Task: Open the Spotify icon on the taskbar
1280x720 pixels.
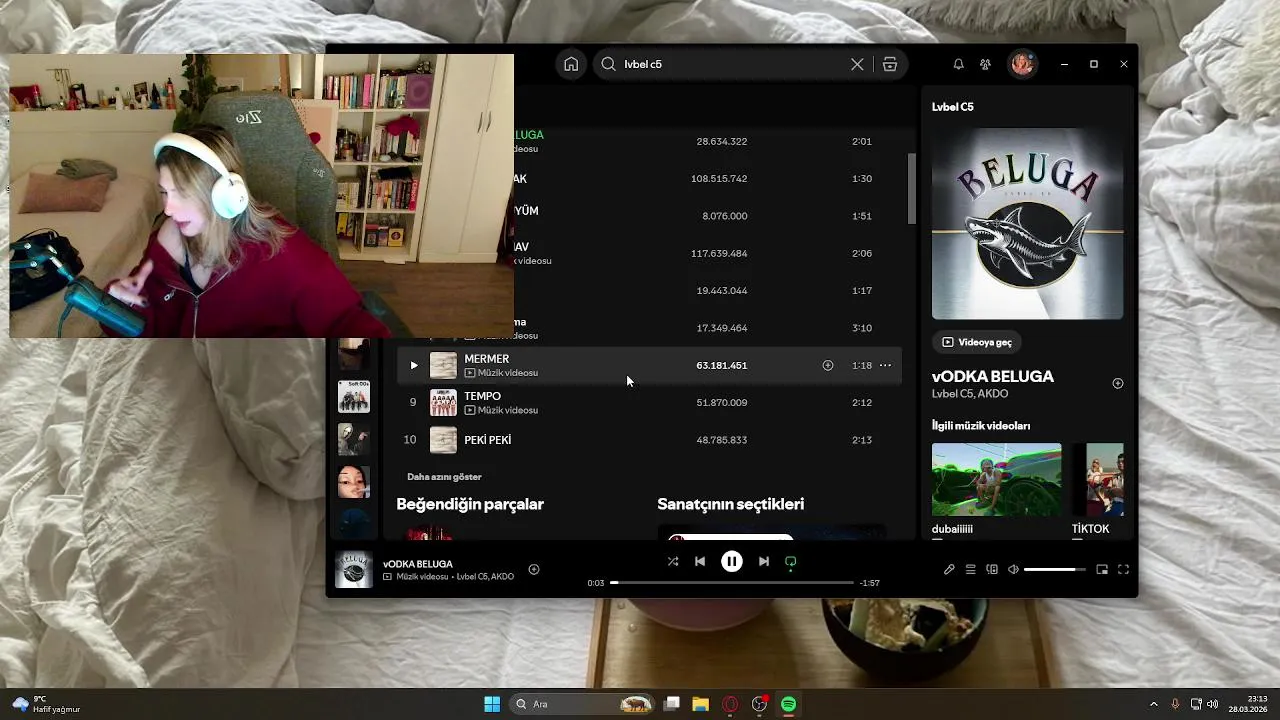Action: (788, 704)
